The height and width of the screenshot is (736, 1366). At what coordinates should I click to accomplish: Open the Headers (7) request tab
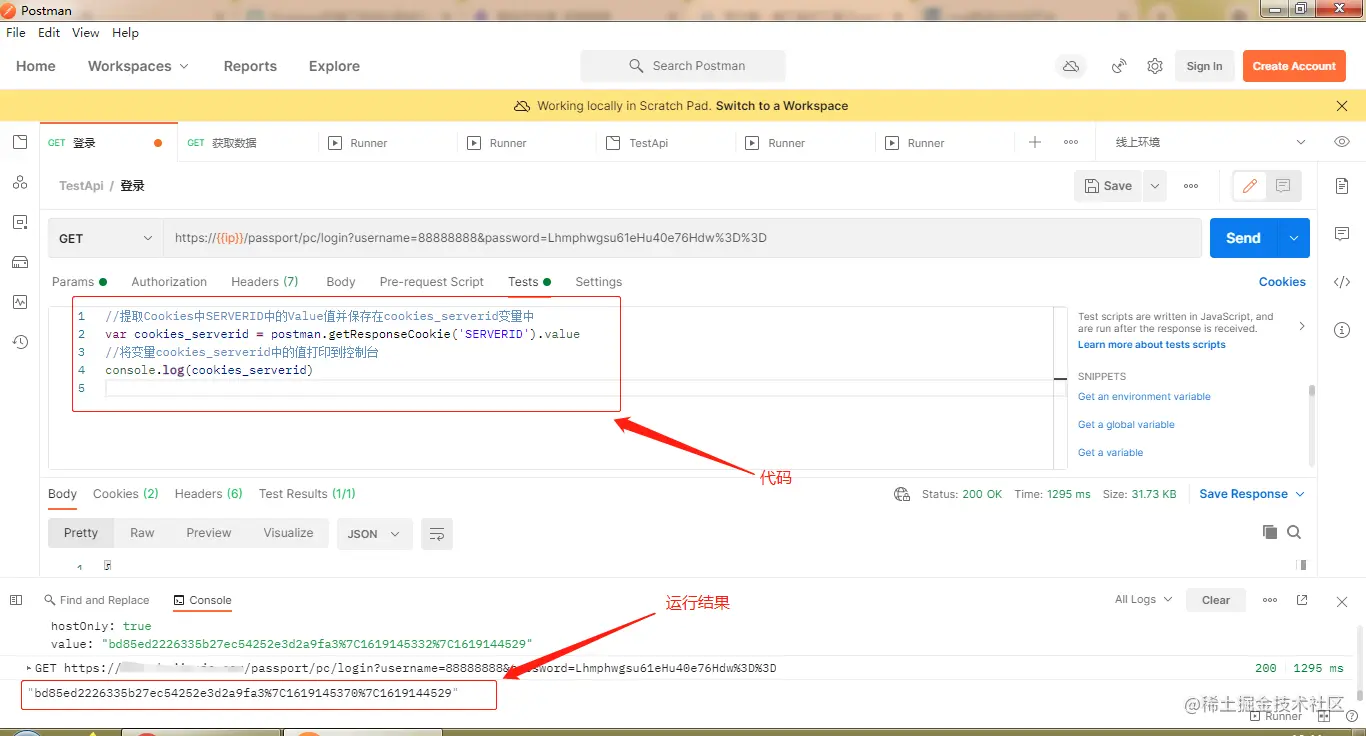click(265, 282)
